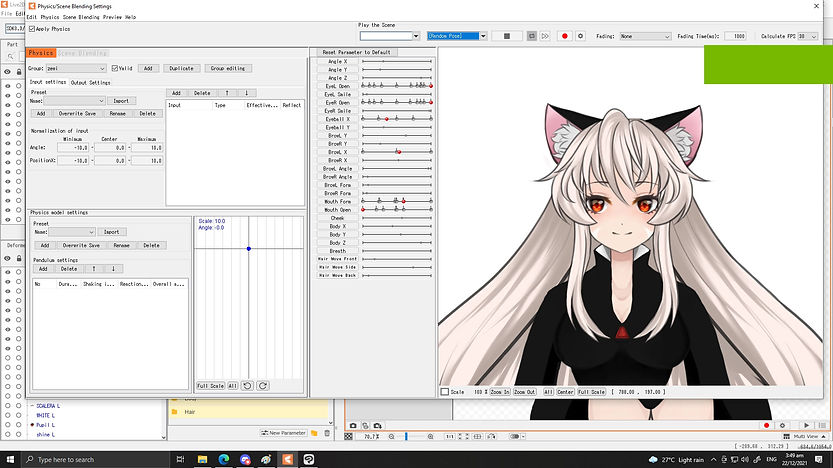Switch to the Output Settings tab
This screenshot has width=833, height=468.
pos(90,83)
